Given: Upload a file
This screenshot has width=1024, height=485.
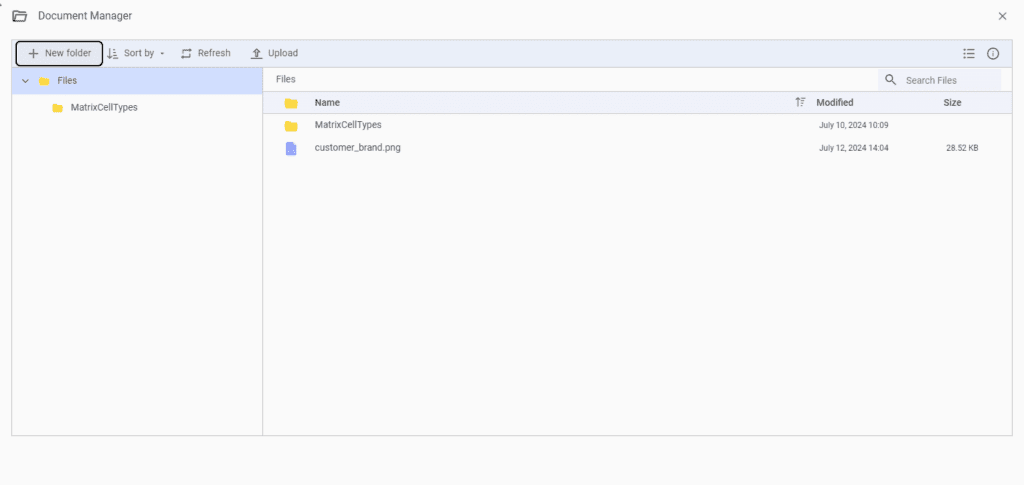Looking at the screenshot, I should click(x=275, y=54).
